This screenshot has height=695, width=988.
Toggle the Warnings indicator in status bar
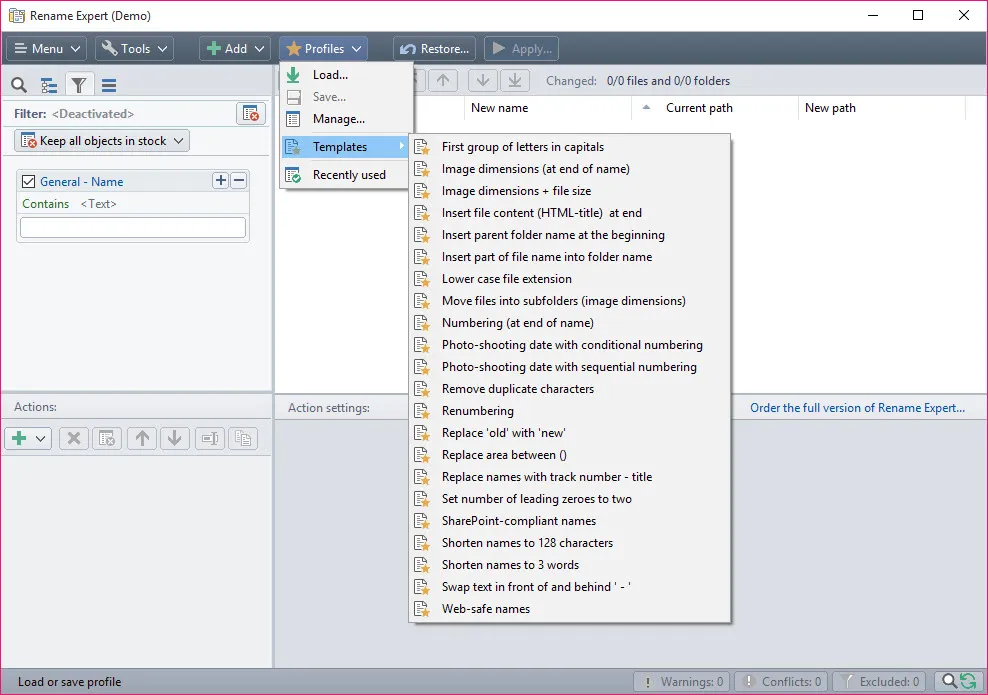point(681,682)
